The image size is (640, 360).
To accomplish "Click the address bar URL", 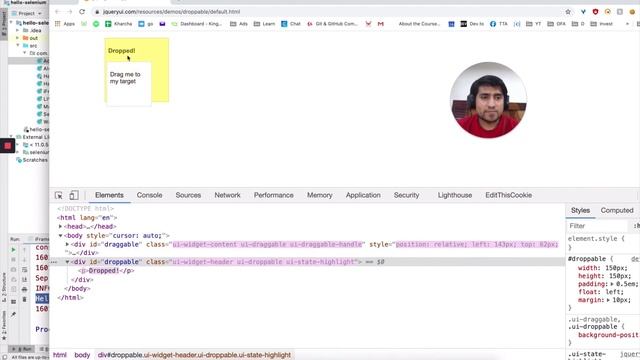I will click(171, 12).
